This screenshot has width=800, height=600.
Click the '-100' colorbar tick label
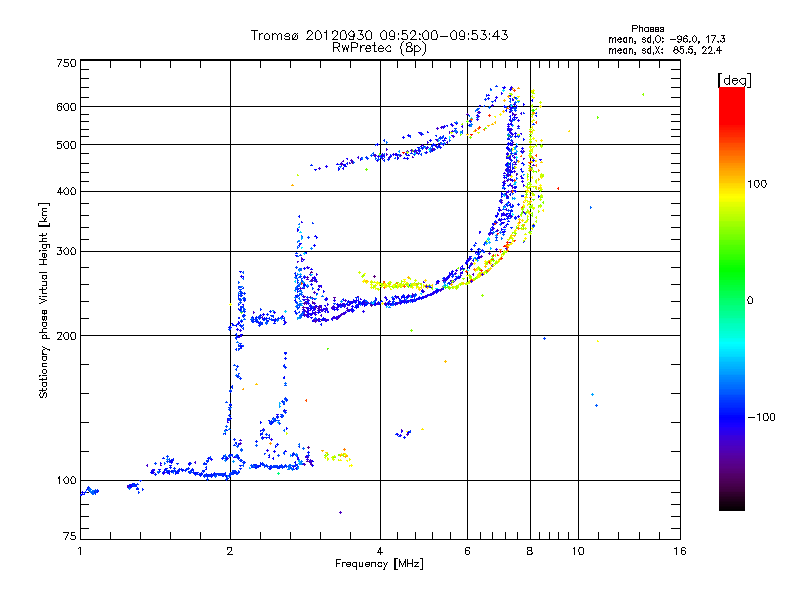[x=762, y=417]
